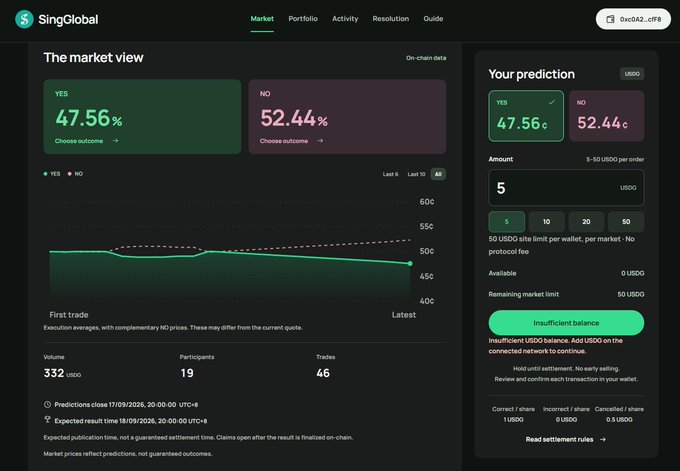Click the latest data point on the chart
The image size is (680, 471).
(410, 263)
